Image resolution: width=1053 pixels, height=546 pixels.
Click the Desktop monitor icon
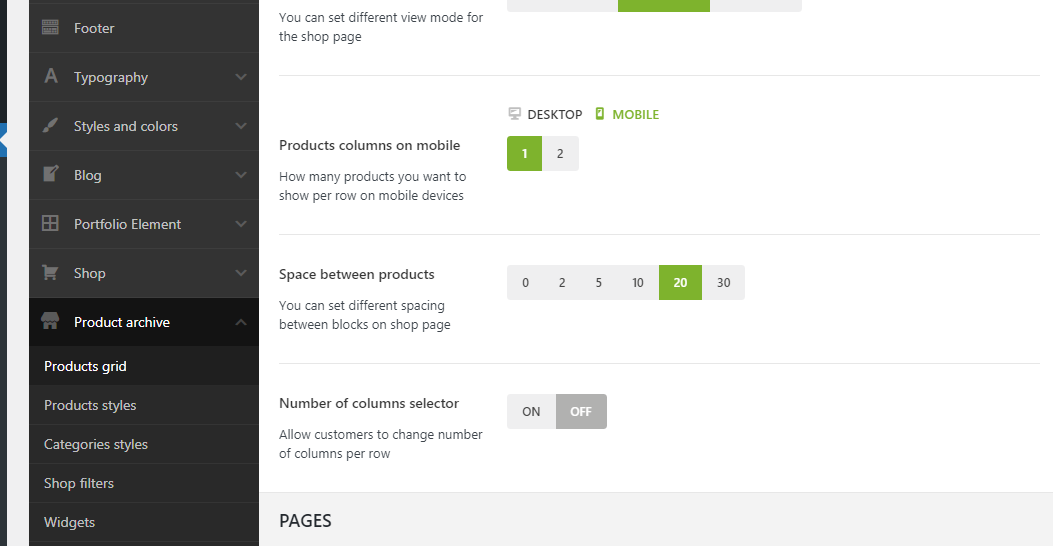pyautogui.click(x=515, y=114)
